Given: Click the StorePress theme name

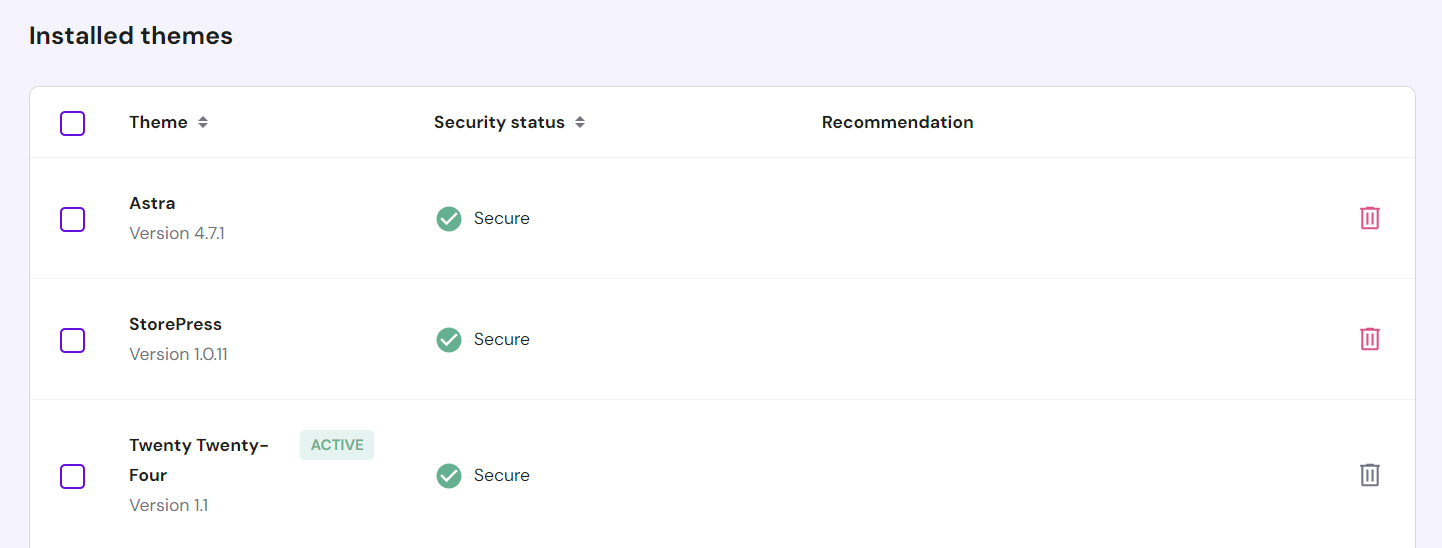Looking at the screenshot, I should [175, 324].
